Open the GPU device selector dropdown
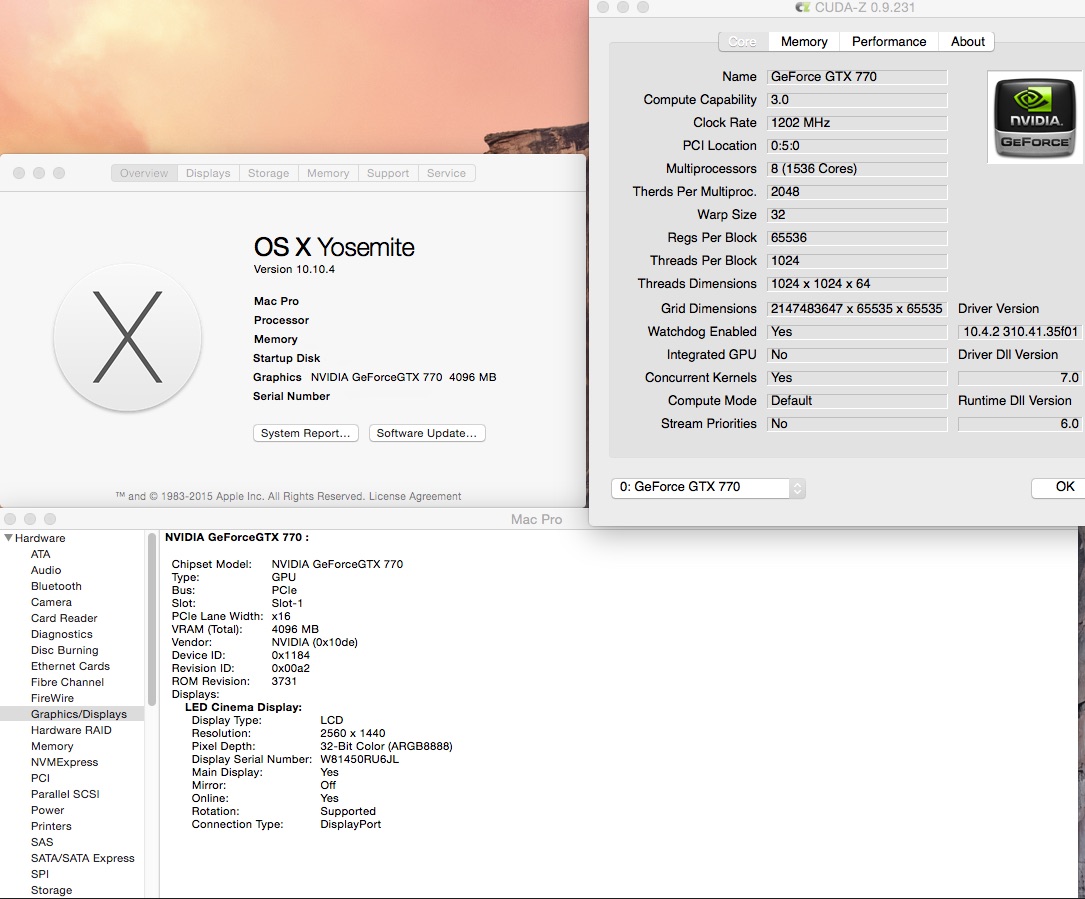The height and width of the screenshot is (899, 1085). coord(708,487)
